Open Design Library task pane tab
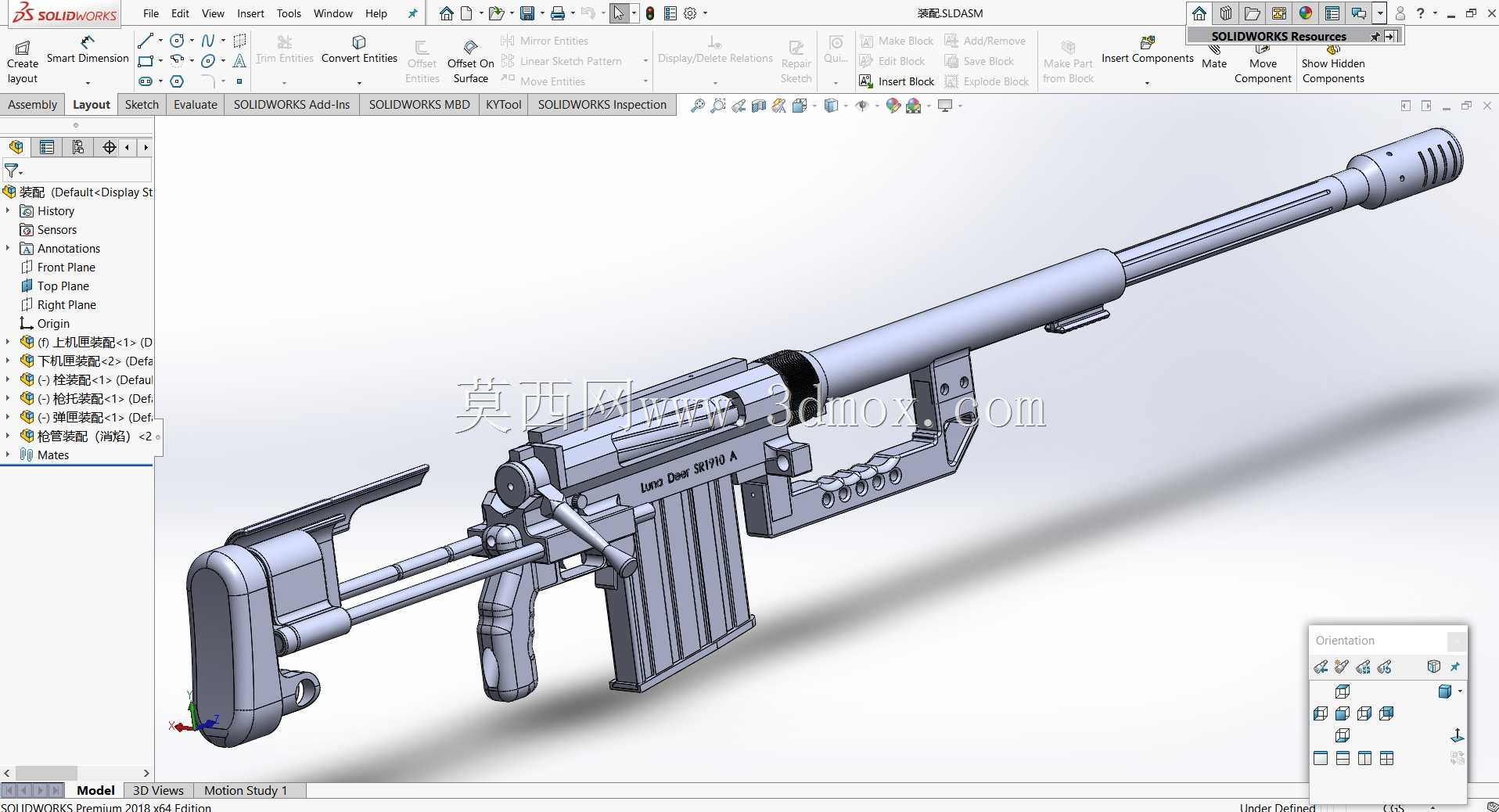The width and height of the screenshot is (1499, 812). click(x=1226, y=13)
